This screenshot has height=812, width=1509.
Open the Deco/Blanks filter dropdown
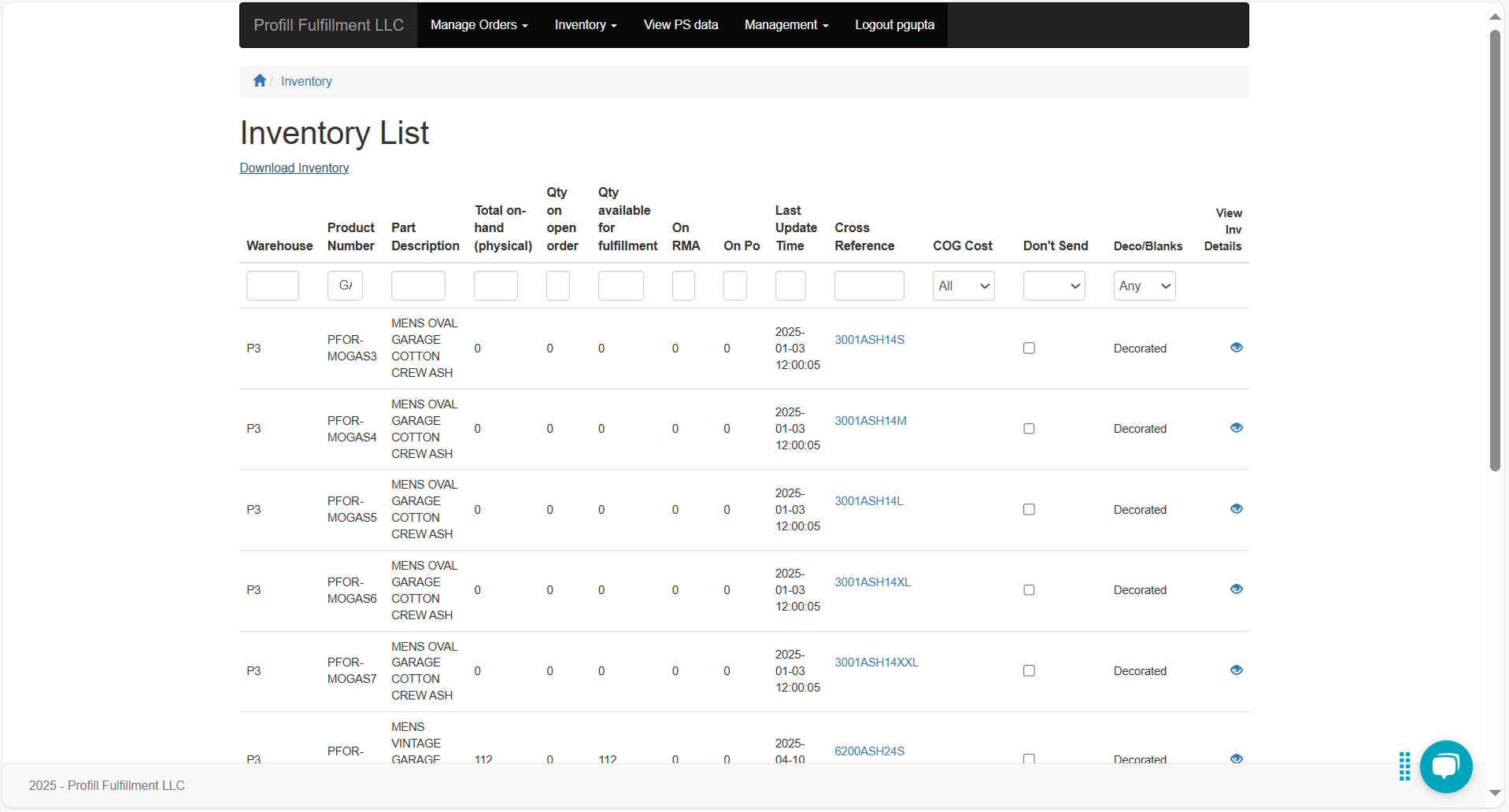click(x=1145, y=286)
